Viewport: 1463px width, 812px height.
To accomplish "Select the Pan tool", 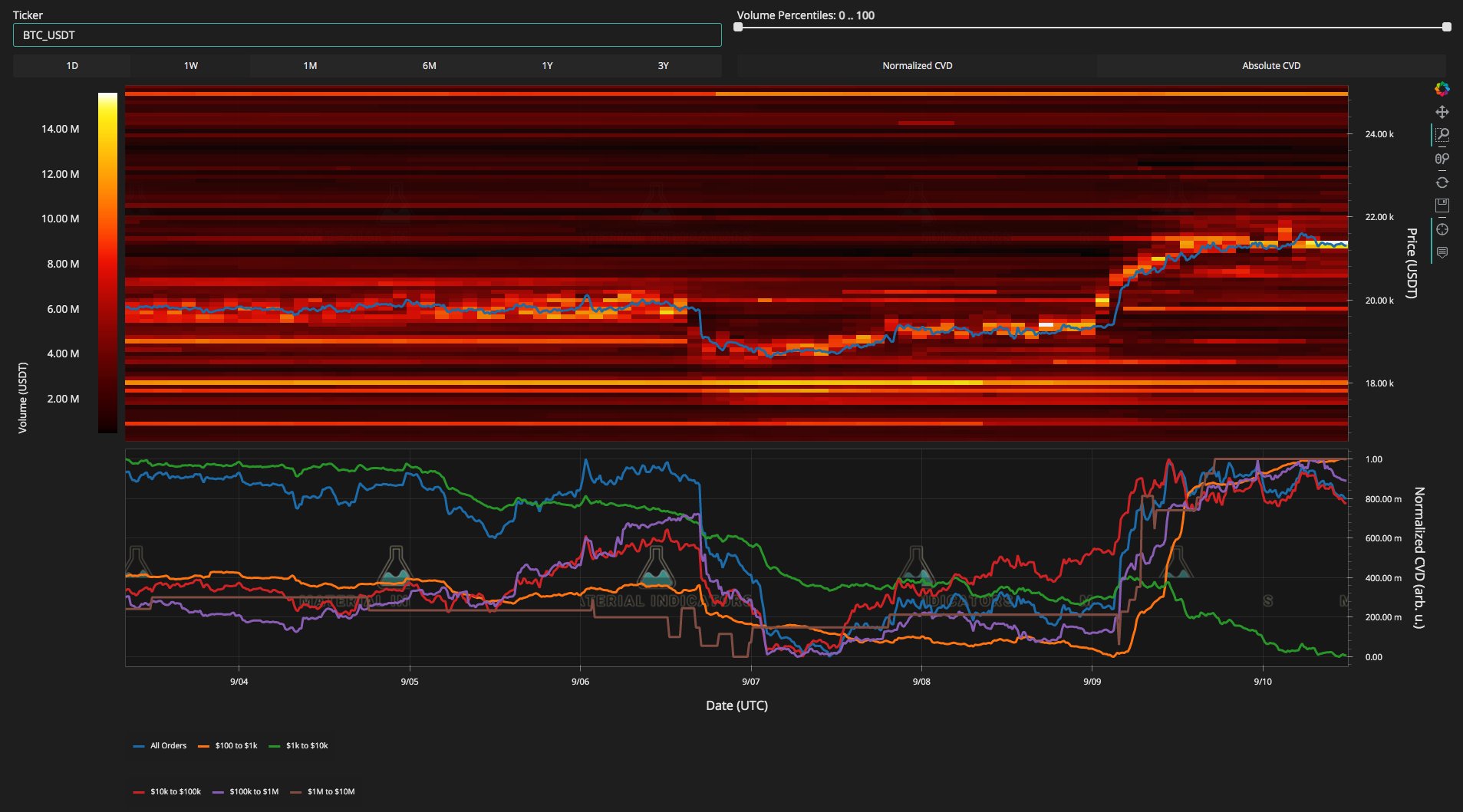I will [1442, 112].
